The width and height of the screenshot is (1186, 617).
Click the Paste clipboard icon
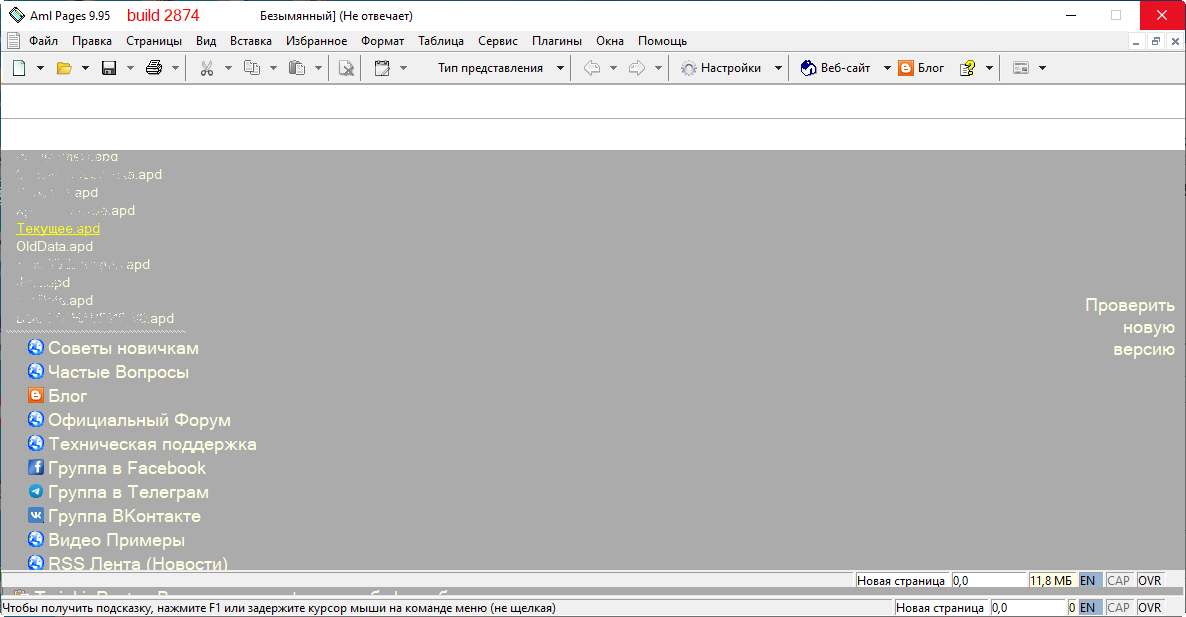point(296,68)
